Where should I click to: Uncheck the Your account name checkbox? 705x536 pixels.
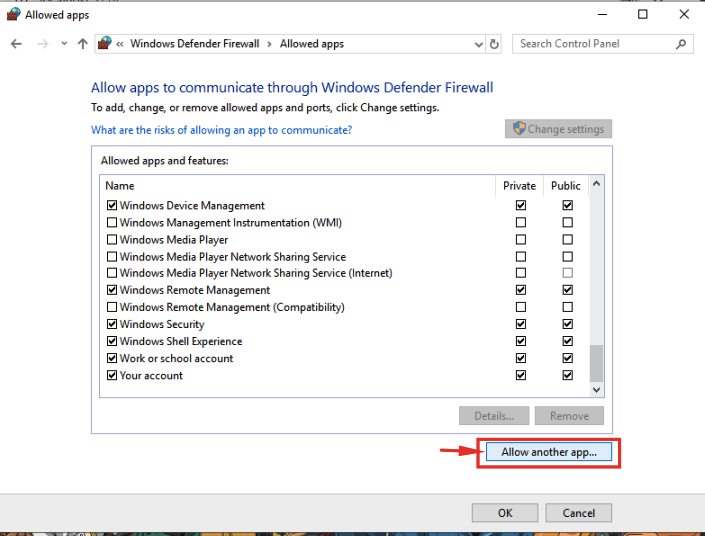112,375
